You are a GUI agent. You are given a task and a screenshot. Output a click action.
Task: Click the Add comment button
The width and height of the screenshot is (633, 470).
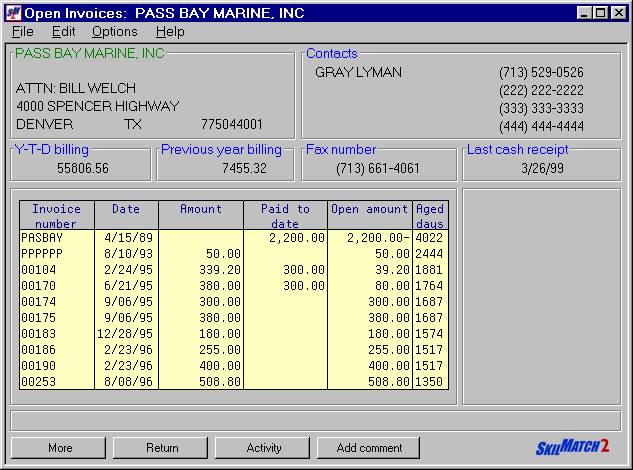pyautogui.click(x=369, y=448)
